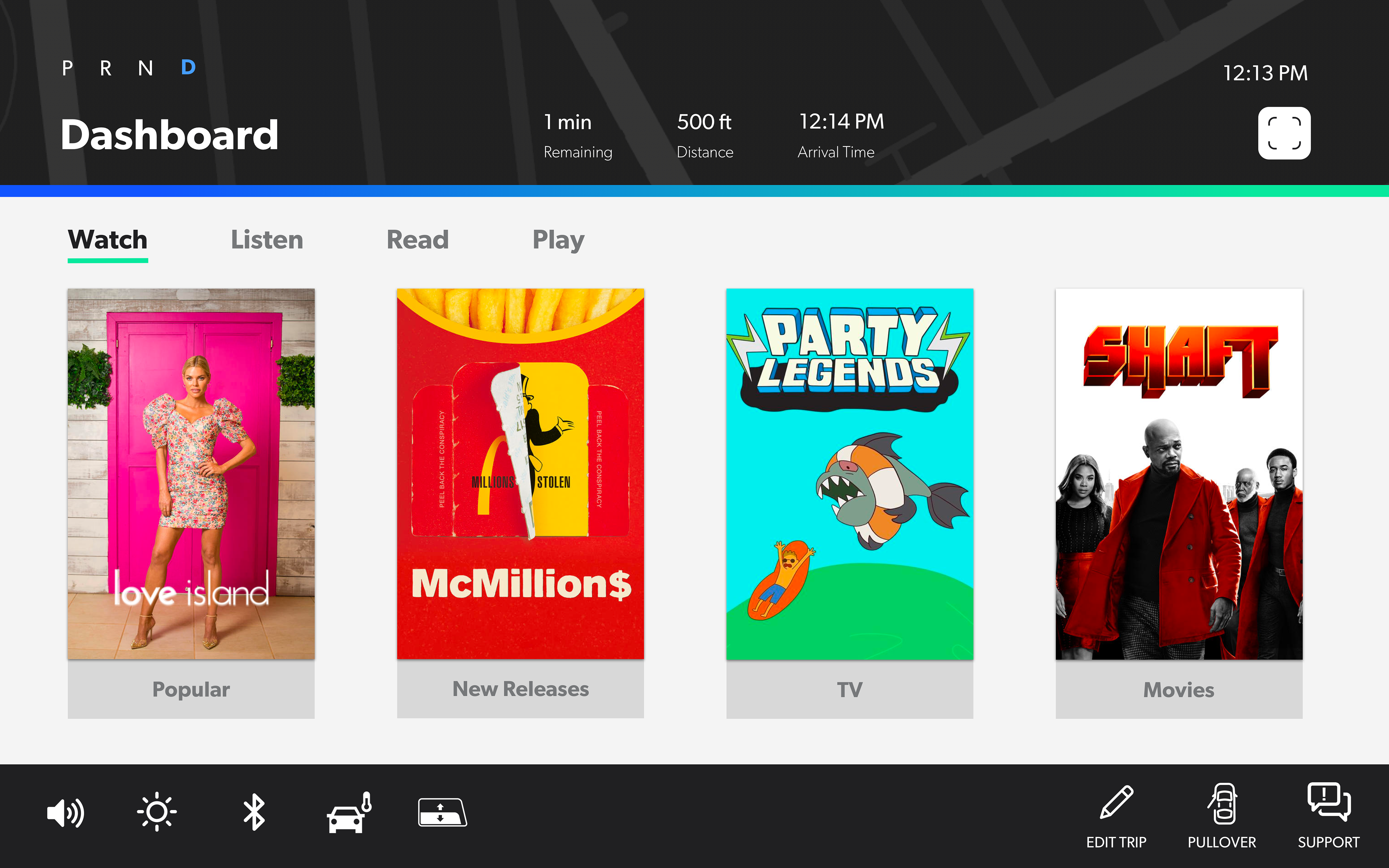Viewport: 1389px width, 868px height.
Task: Select the Love Island poster
Action: (x=191, y=474)
